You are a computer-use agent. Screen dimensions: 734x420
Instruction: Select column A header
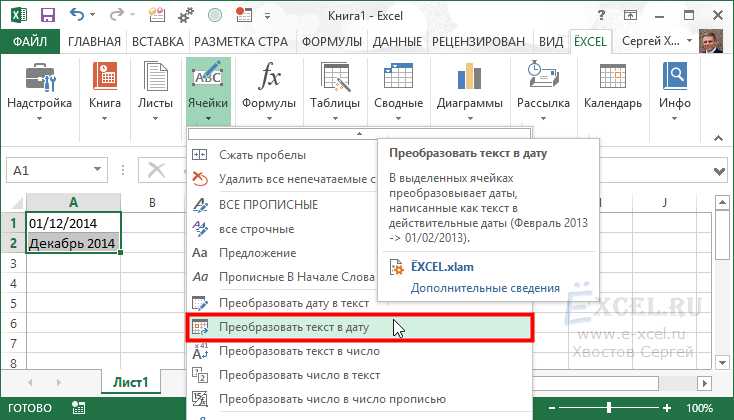(x=73, y=202)
